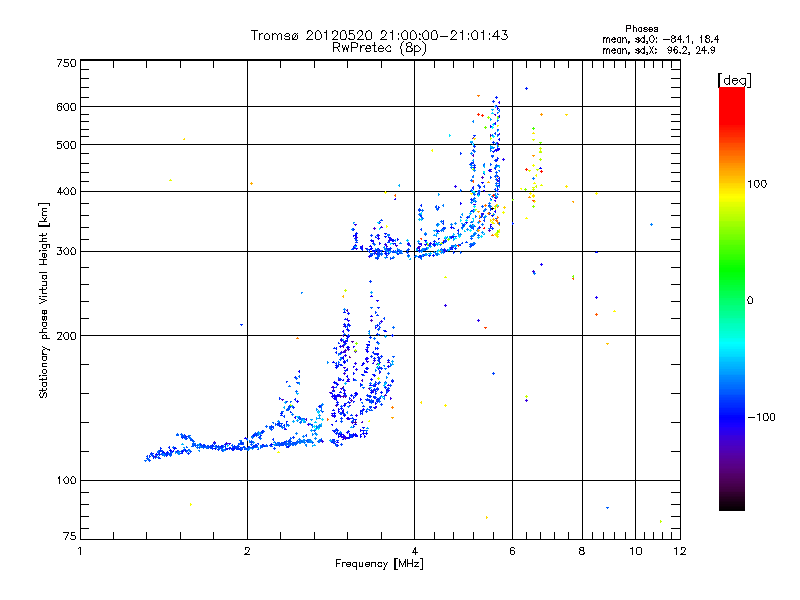This screenshot has height=600, width=800.
Task: Click the x-axis tick label '8'
Action: 582,551
